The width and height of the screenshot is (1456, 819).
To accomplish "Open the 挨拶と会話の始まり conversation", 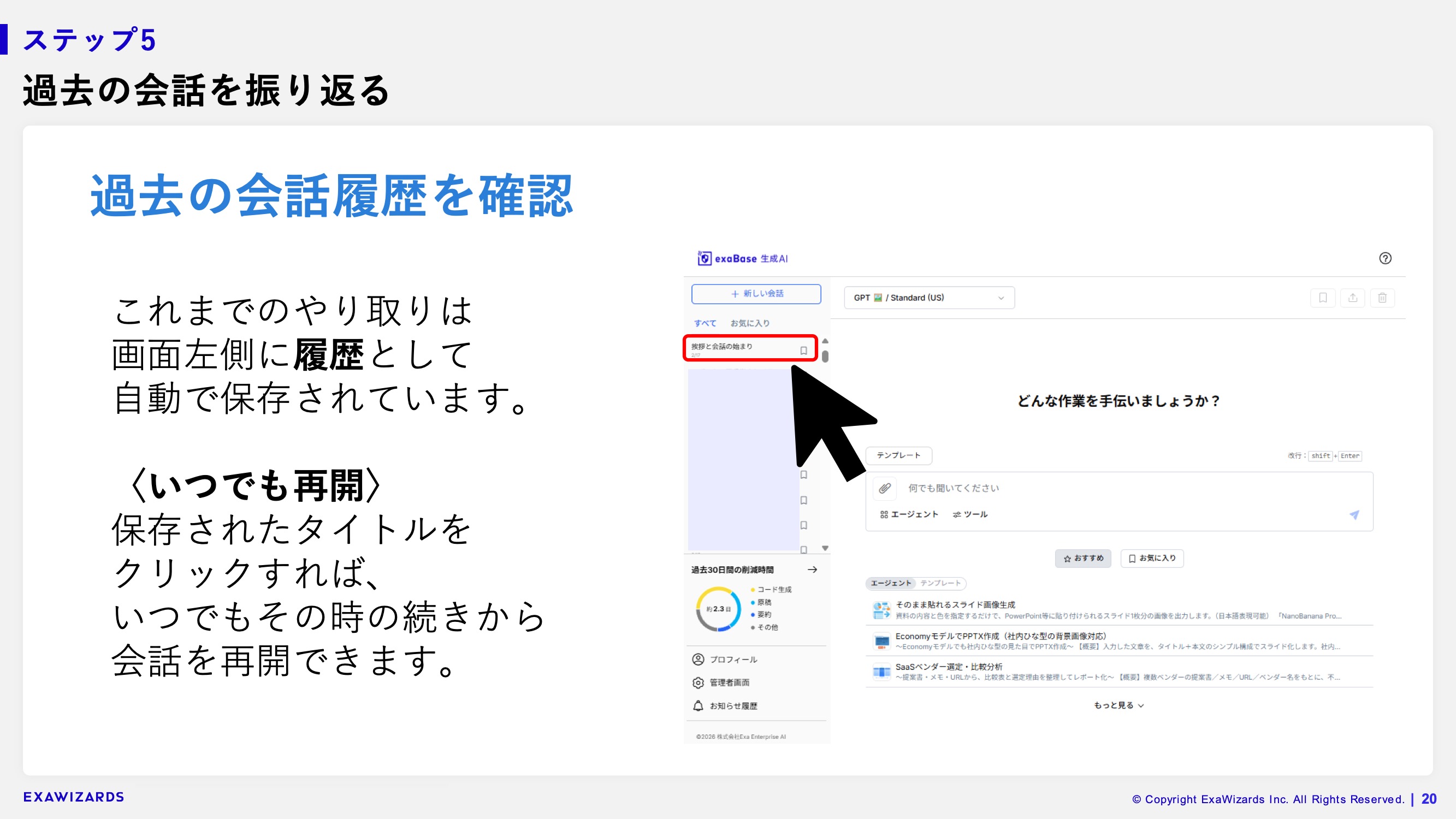I will [749, 348].
